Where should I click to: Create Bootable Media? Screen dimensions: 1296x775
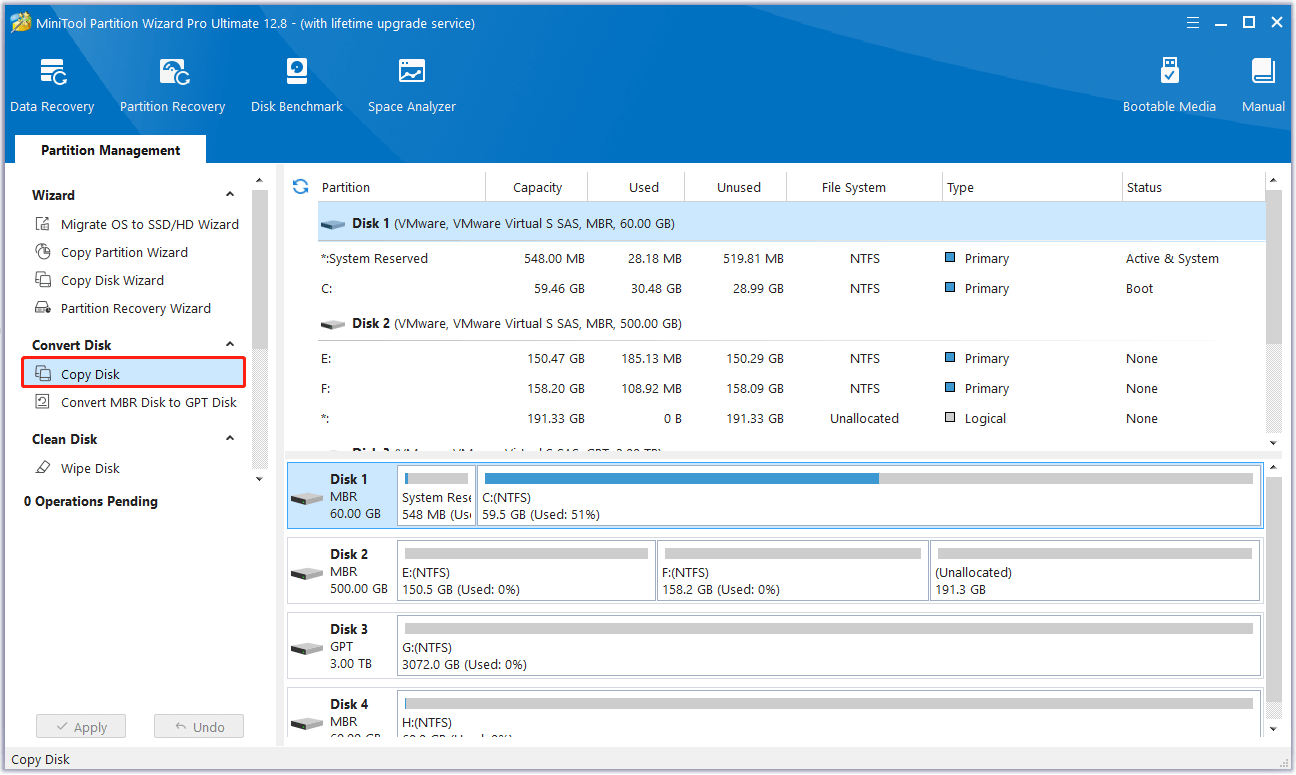1169,86
